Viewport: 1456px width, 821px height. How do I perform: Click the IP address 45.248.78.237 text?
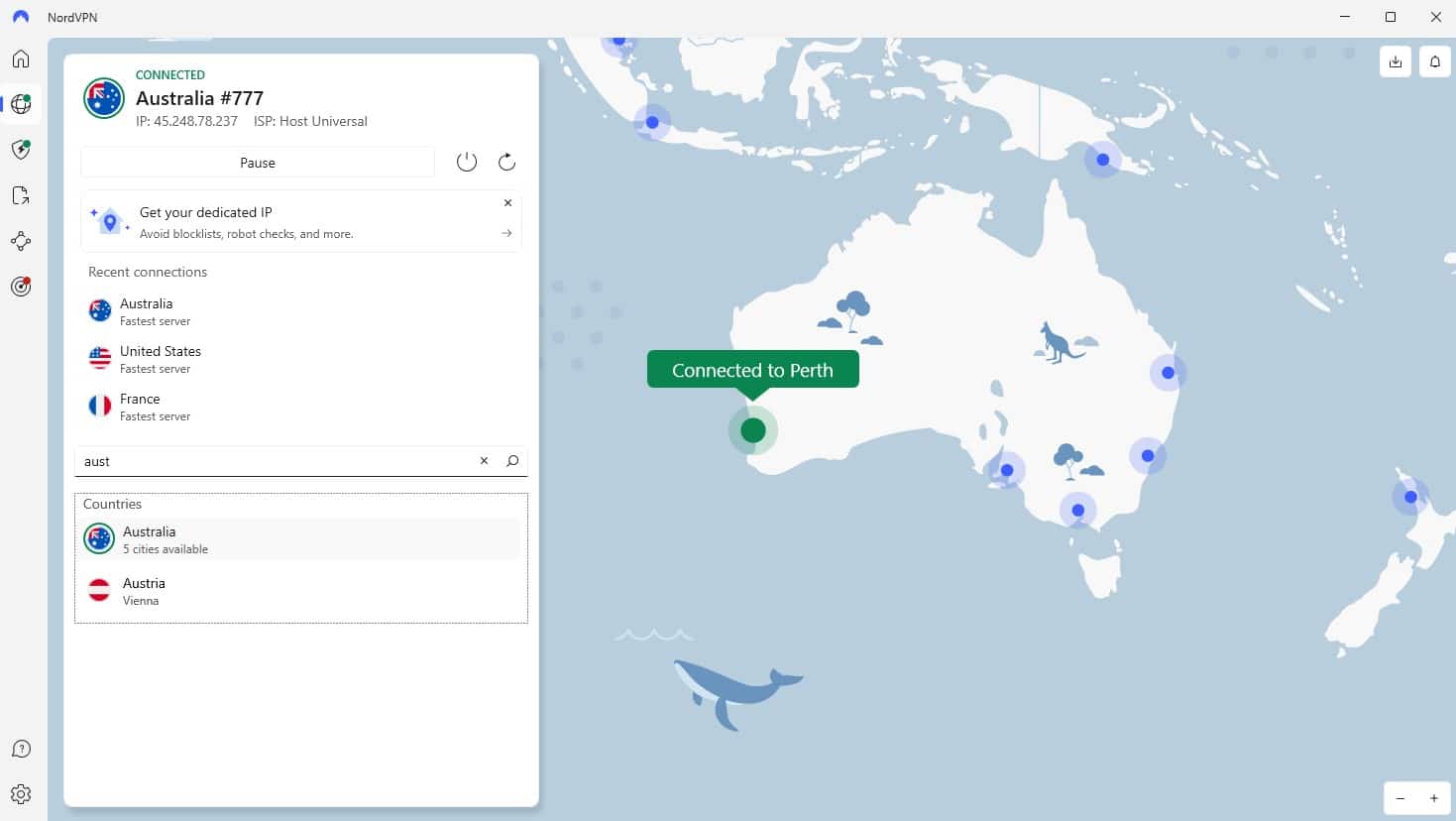pos(186,121)
